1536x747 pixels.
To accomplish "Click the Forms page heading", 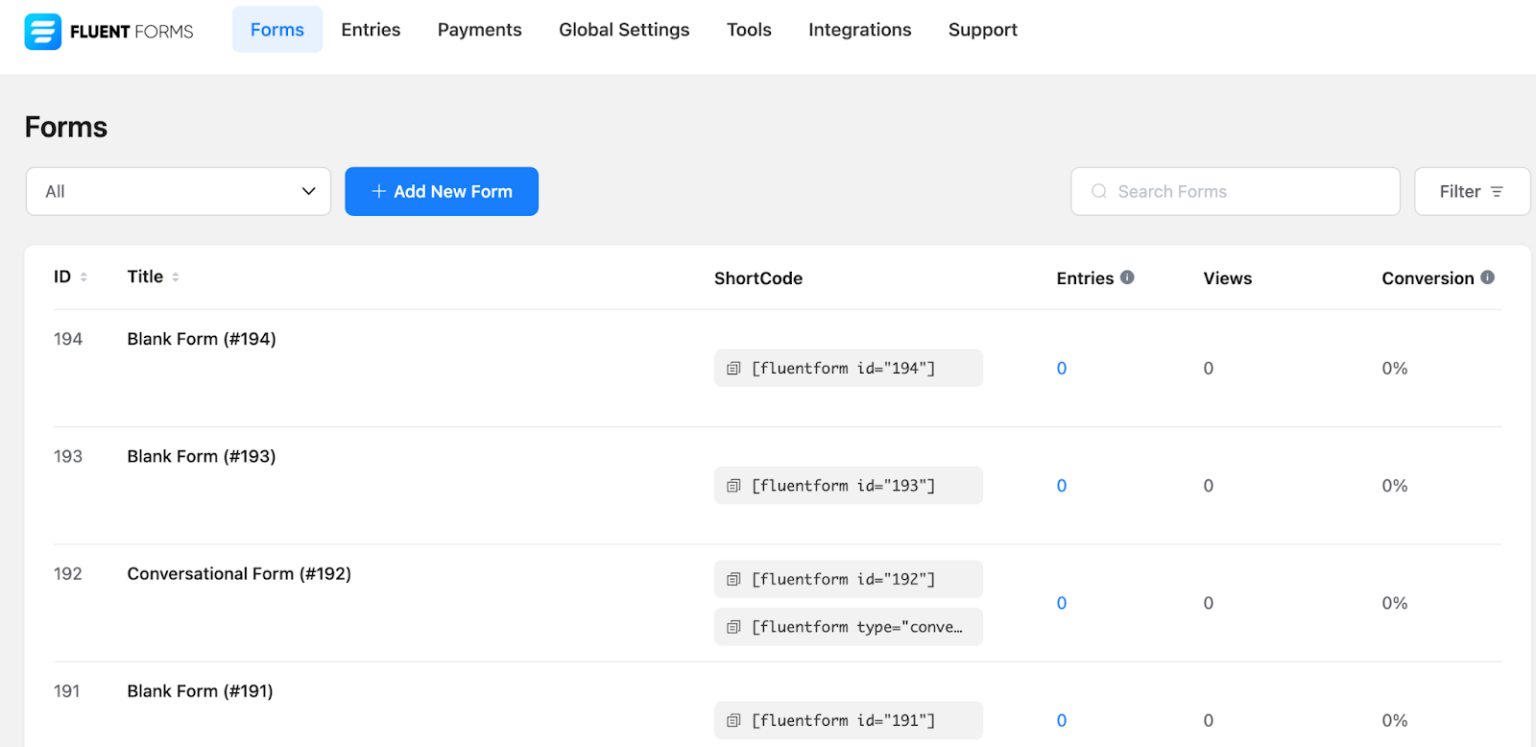I will point(66,127).
